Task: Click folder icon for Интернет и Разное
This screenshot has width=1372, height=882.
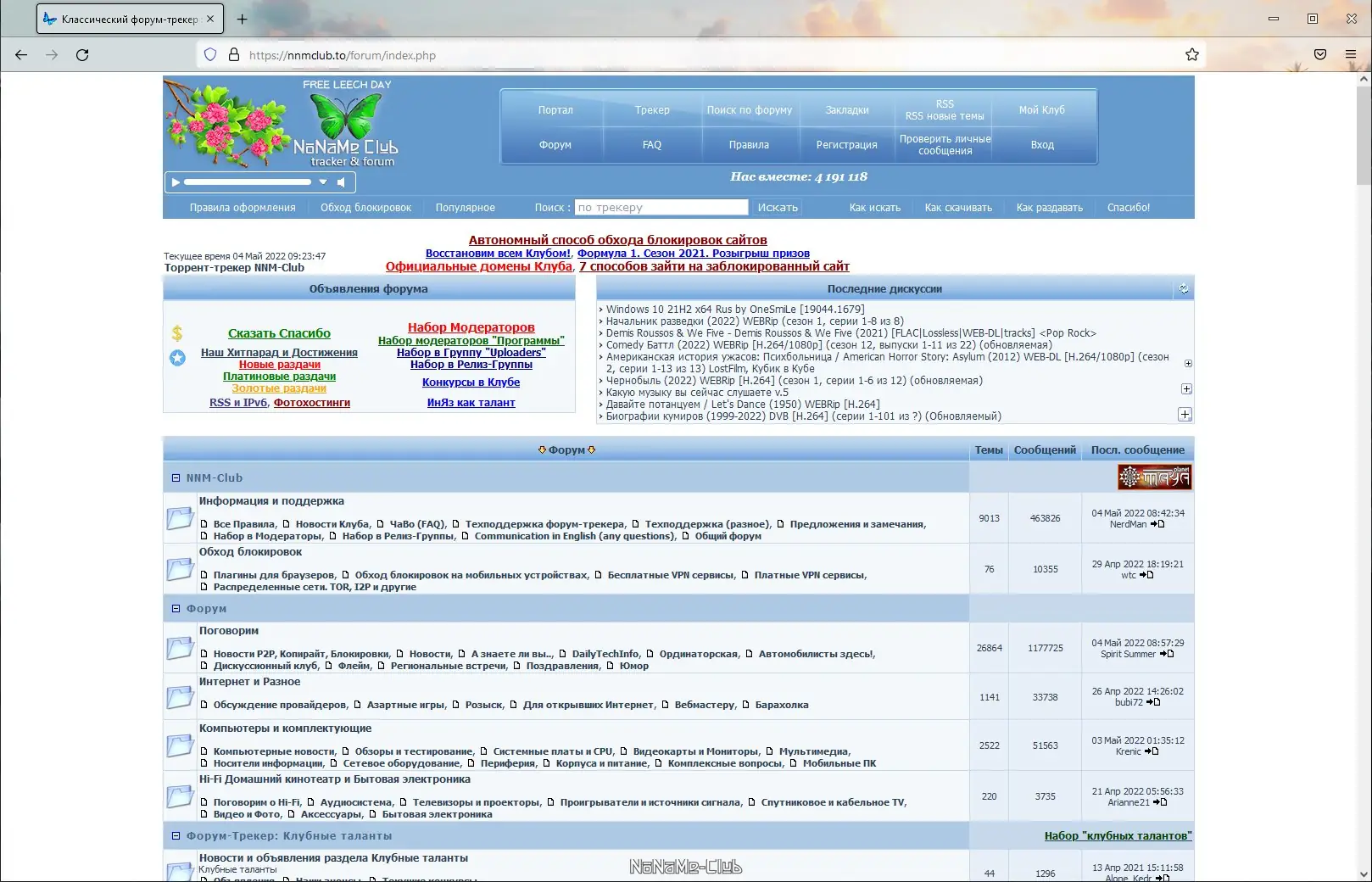Action: pos(180,697)
